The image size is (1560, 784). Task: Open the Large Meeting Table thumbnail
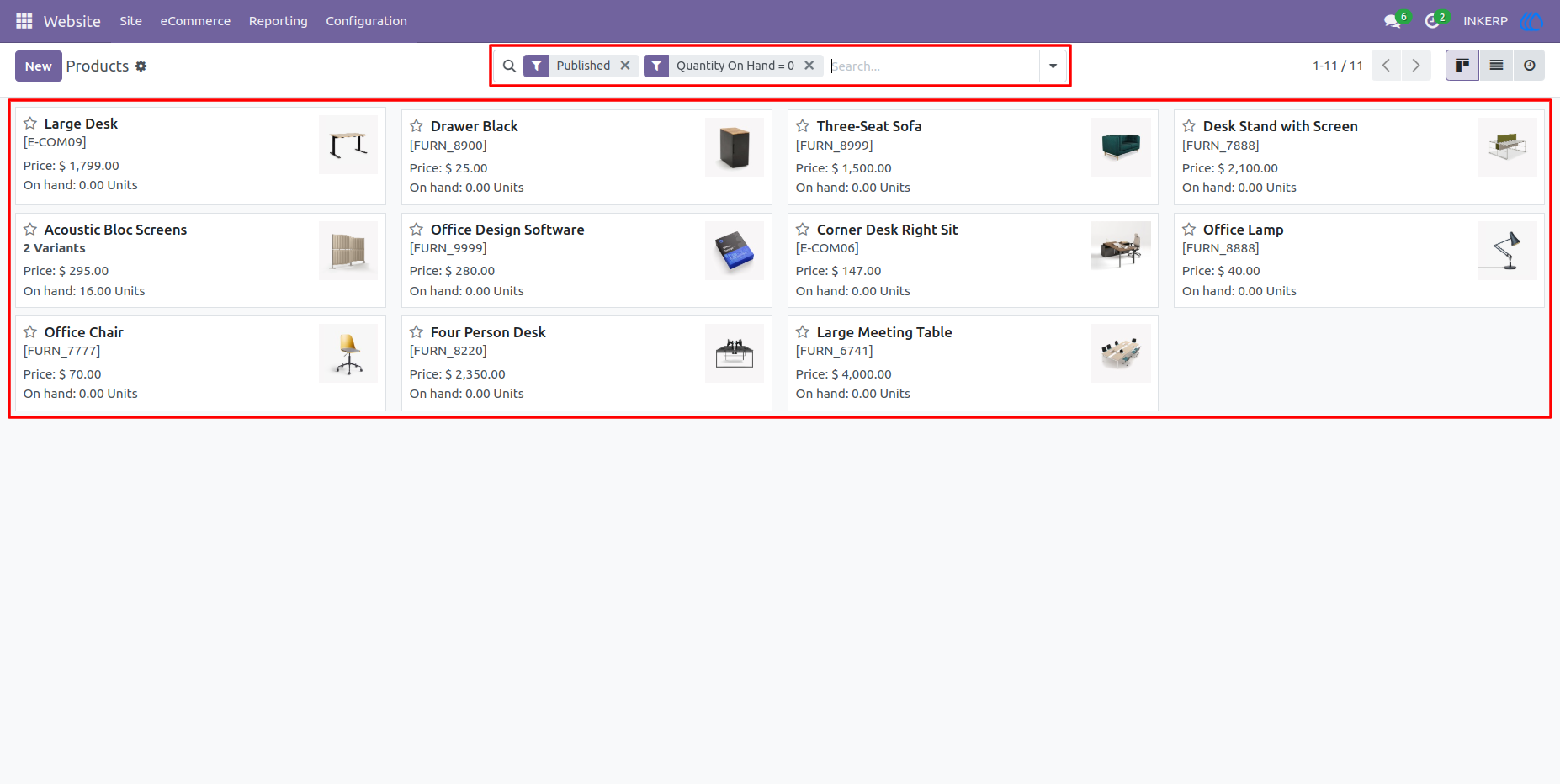point(1121,353)
